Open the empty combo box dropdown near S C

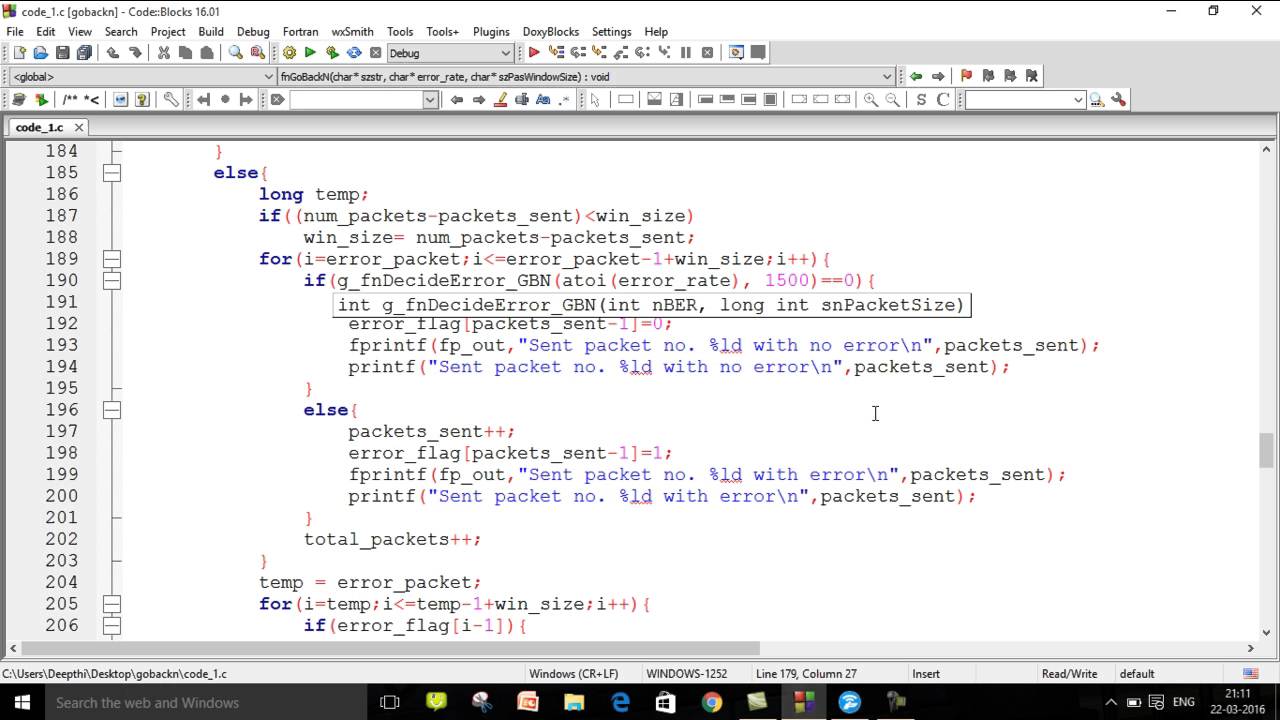coord(1077,99)
